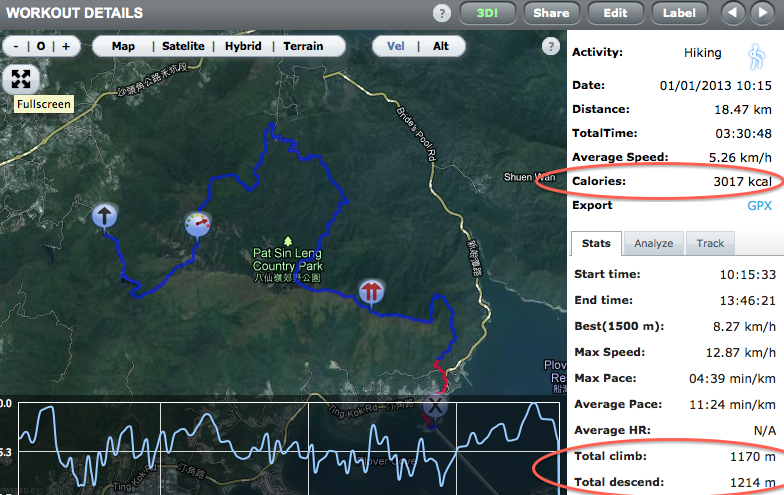Click the Share button
This screenshot has width=784, height=495.
click(551, 13)
